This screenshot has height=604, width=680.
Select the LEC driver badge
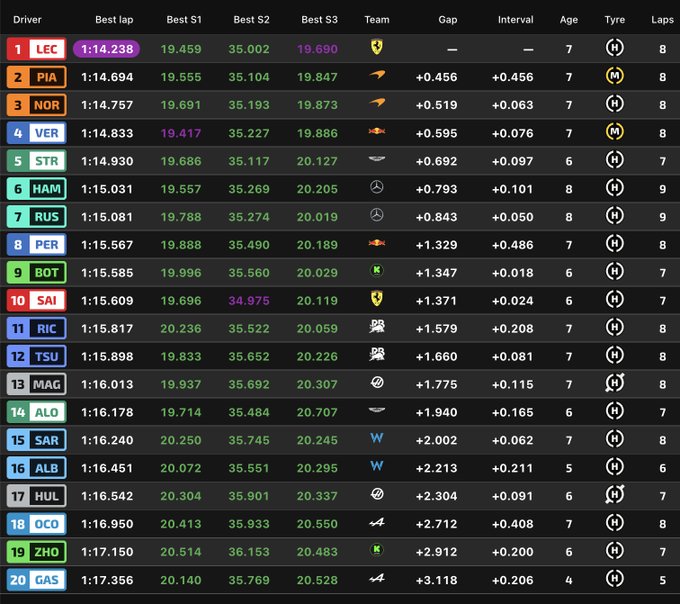[36, 49]
